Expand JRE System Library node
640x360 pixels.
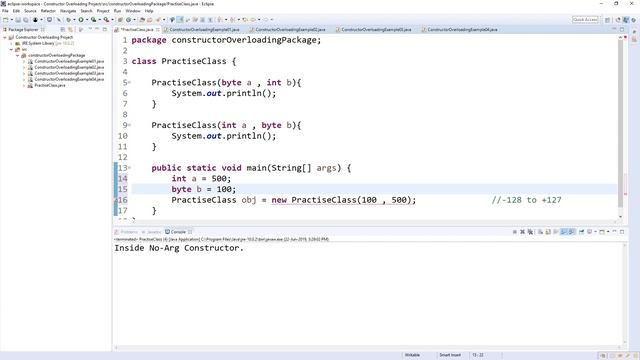click(11, 43)
